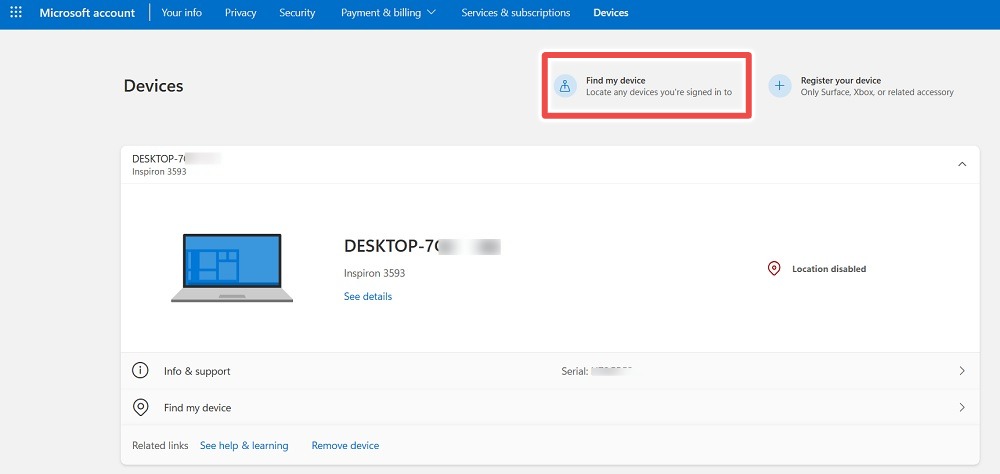
Task: Open See help & learning link
Action: tap(244, 445)
